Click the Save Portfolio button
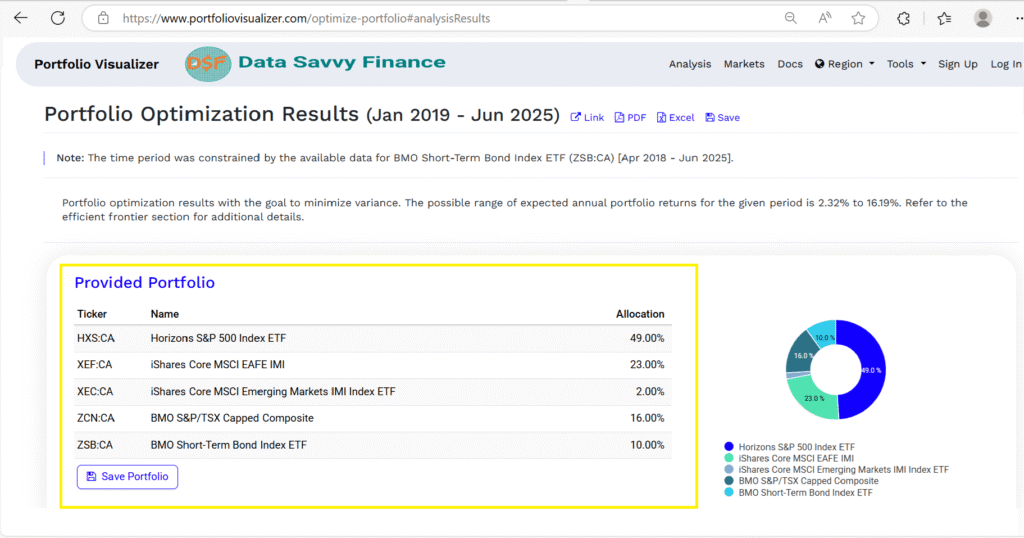1024x538 pixels. (127, 477)
